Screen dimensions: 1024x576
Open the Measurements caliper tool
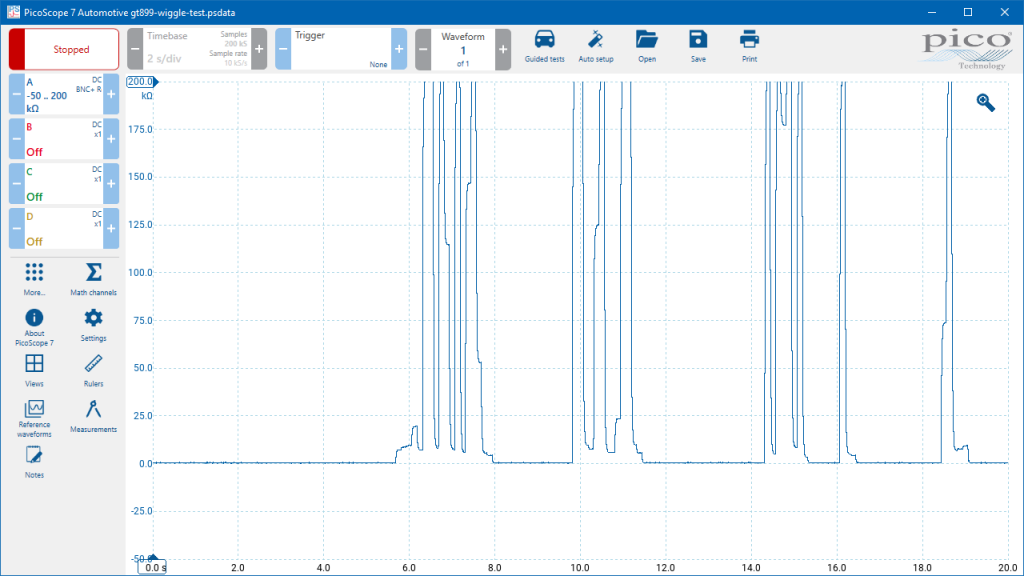pyautogui.click(x=93, y=417)
